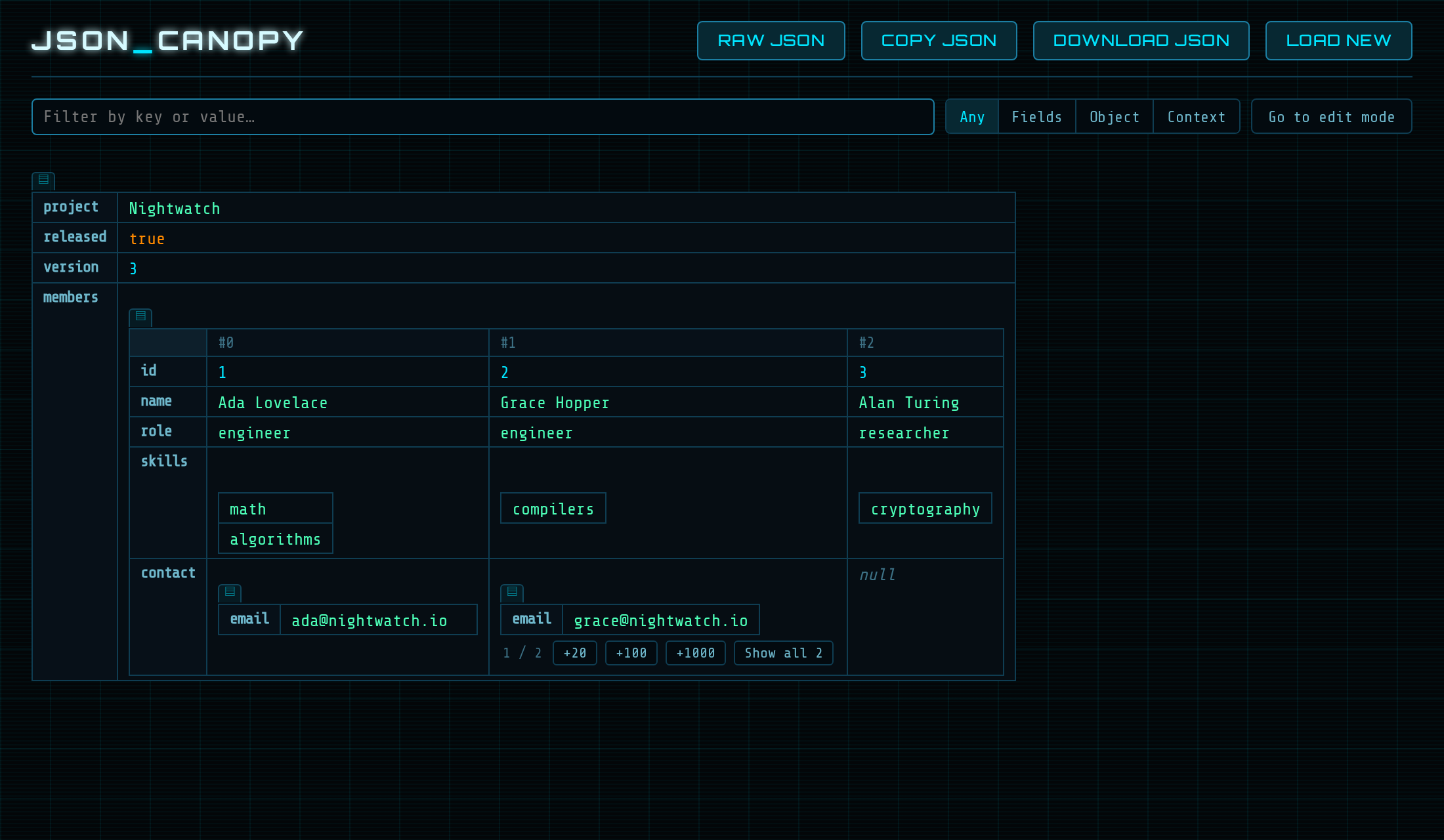This screenshot has width=1444, height=840.
Task: Click the #0 column header
Action: pos(348,343)
